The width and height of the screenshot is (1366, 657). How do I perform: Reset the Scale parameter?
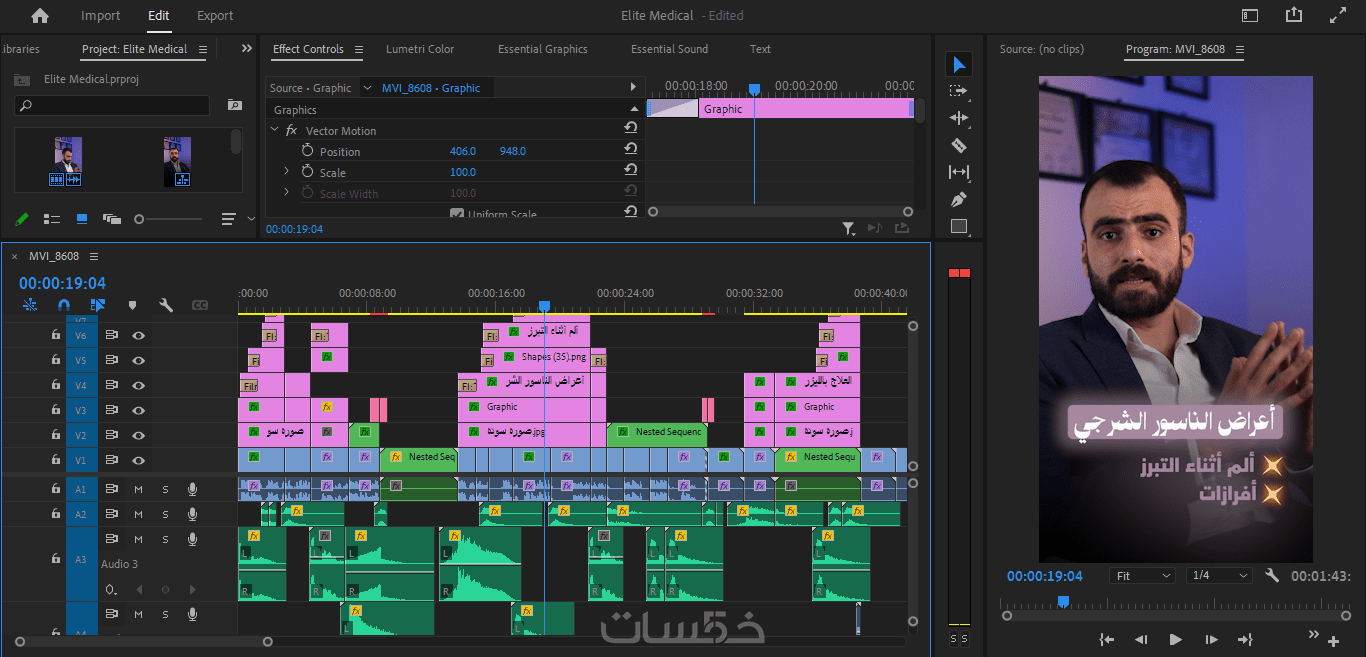pos(630,169)
